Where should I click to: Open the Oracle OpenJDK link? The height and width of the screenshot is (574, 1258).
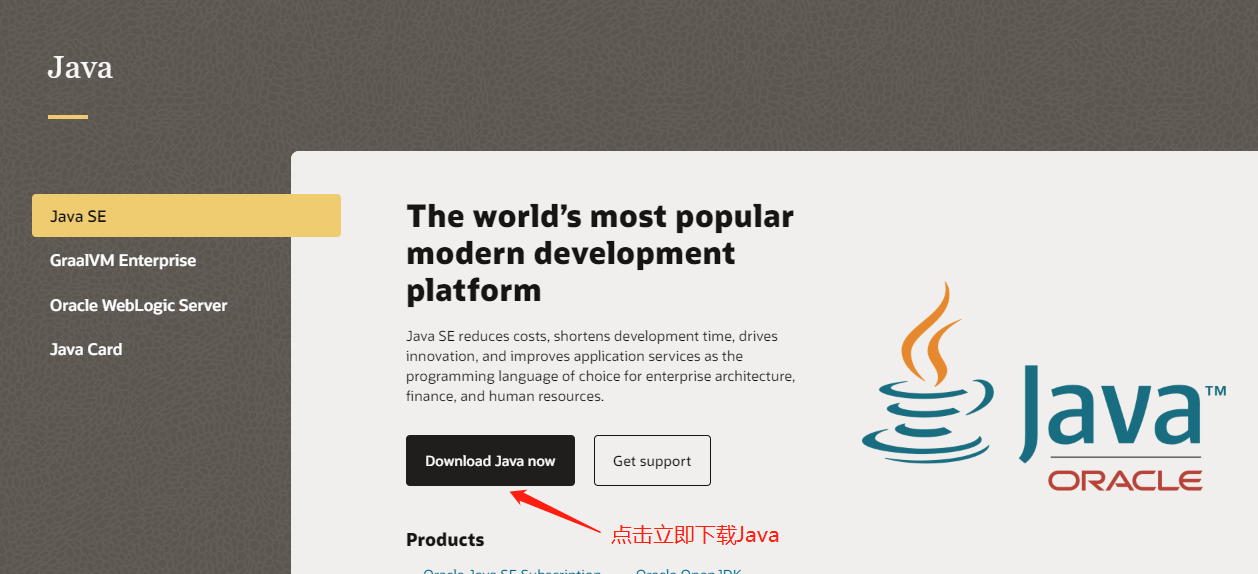pos(689,571)
